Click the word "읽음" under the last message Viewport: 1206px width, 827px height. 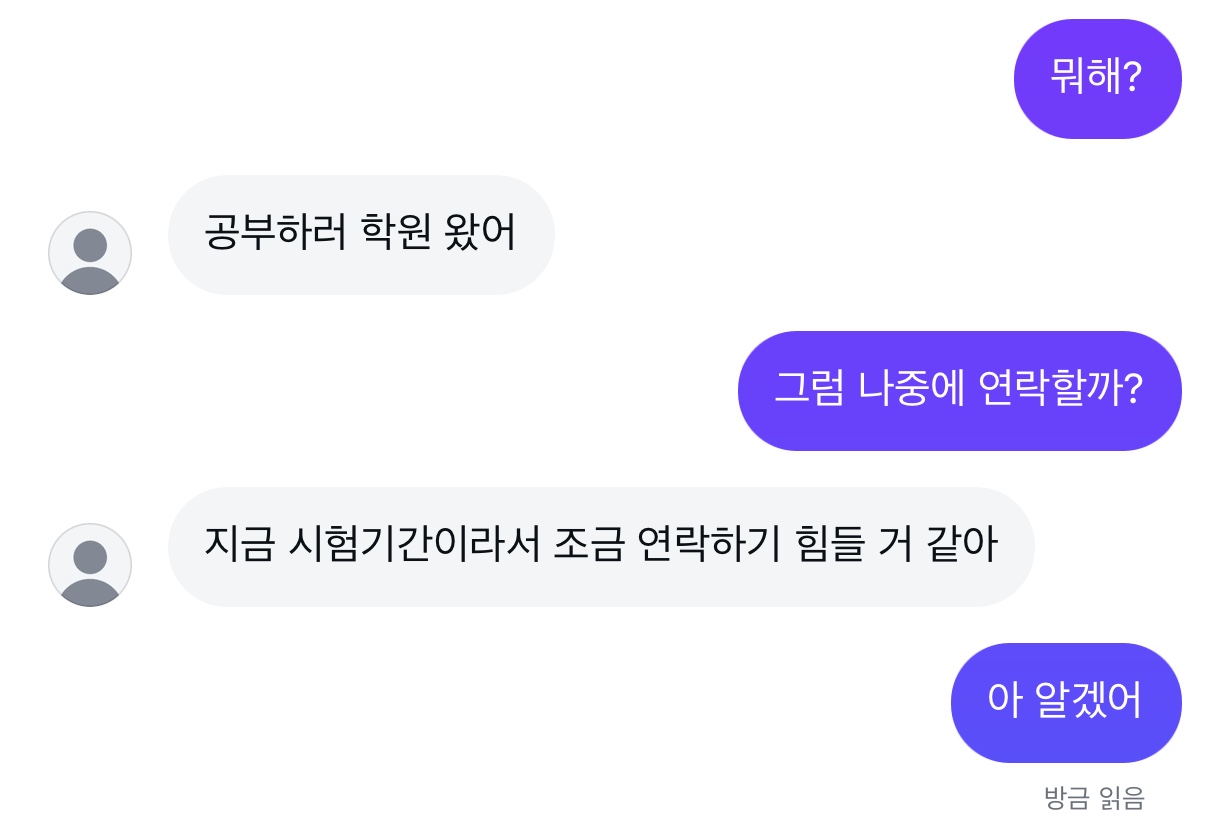[1121, 797]
